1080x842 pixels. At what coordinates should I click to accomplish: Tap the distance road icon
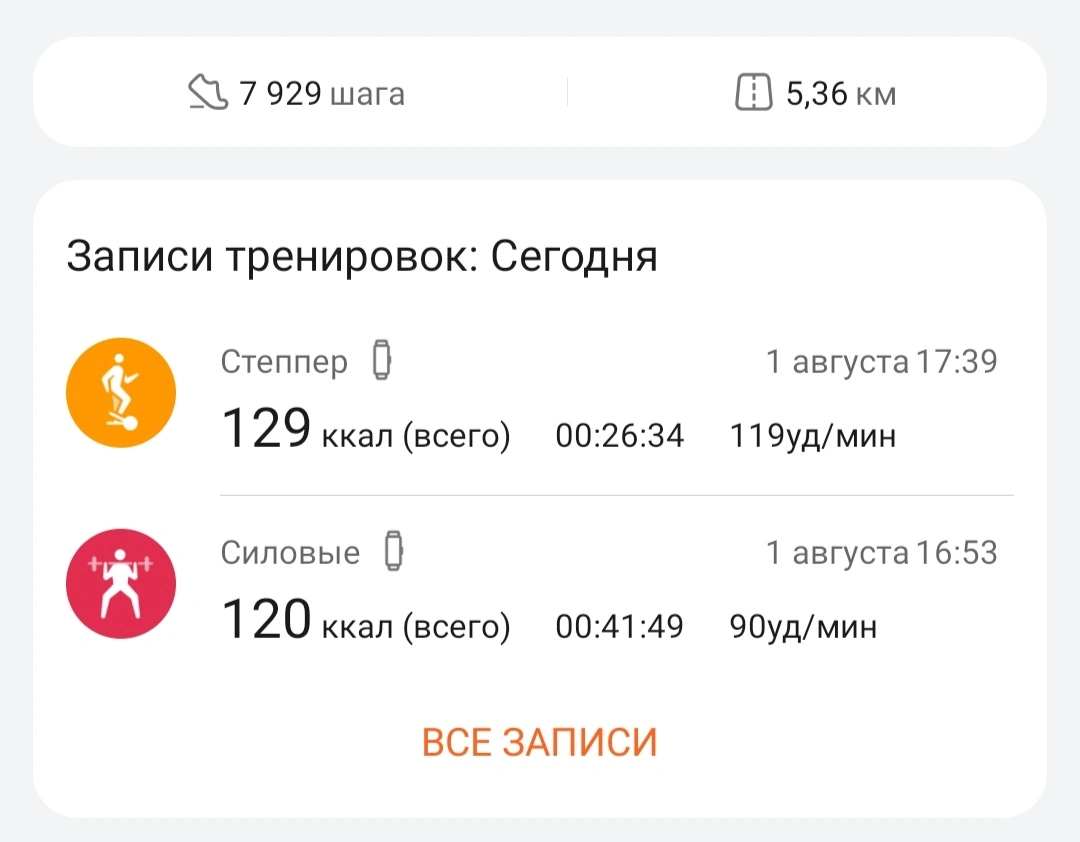(x=754, y=94)
